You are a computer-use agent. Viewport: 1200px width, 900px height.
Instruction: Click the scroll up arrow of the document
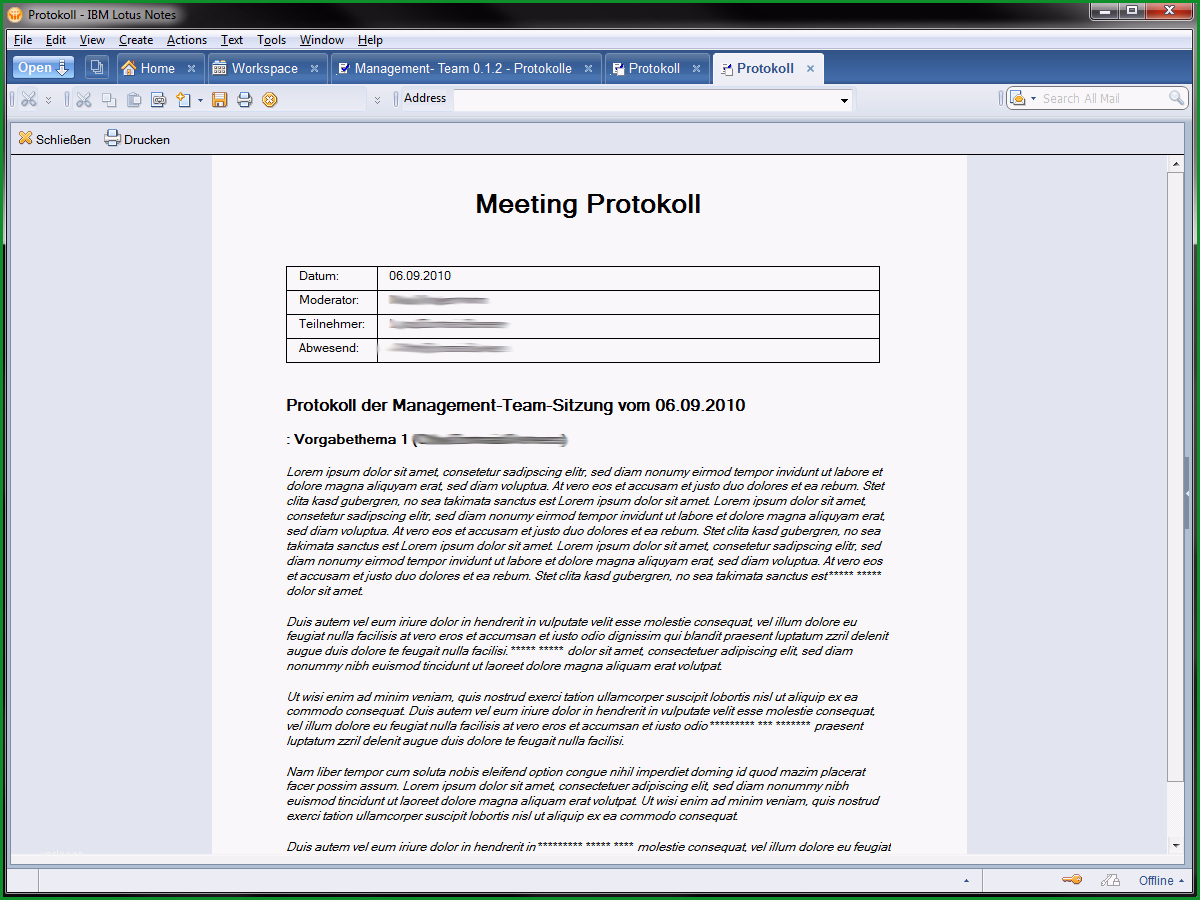click(1176, 165)
